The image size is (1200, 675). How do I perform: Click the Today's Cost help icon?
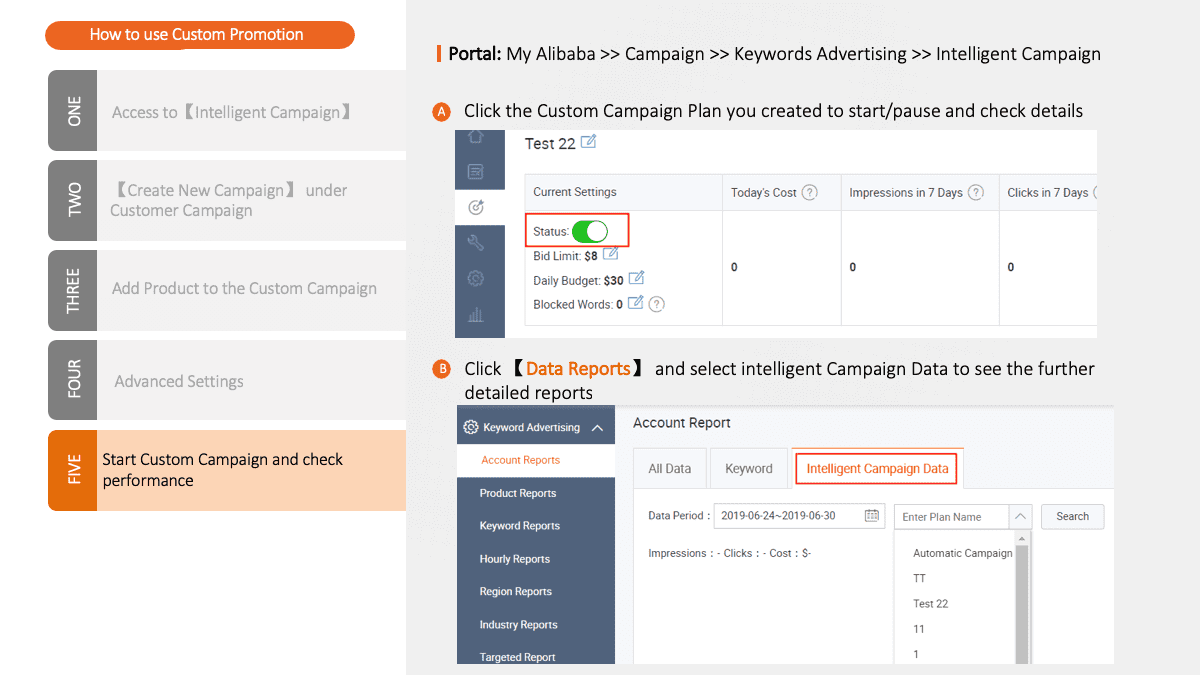pyautogui.click(x=810, y=192)
